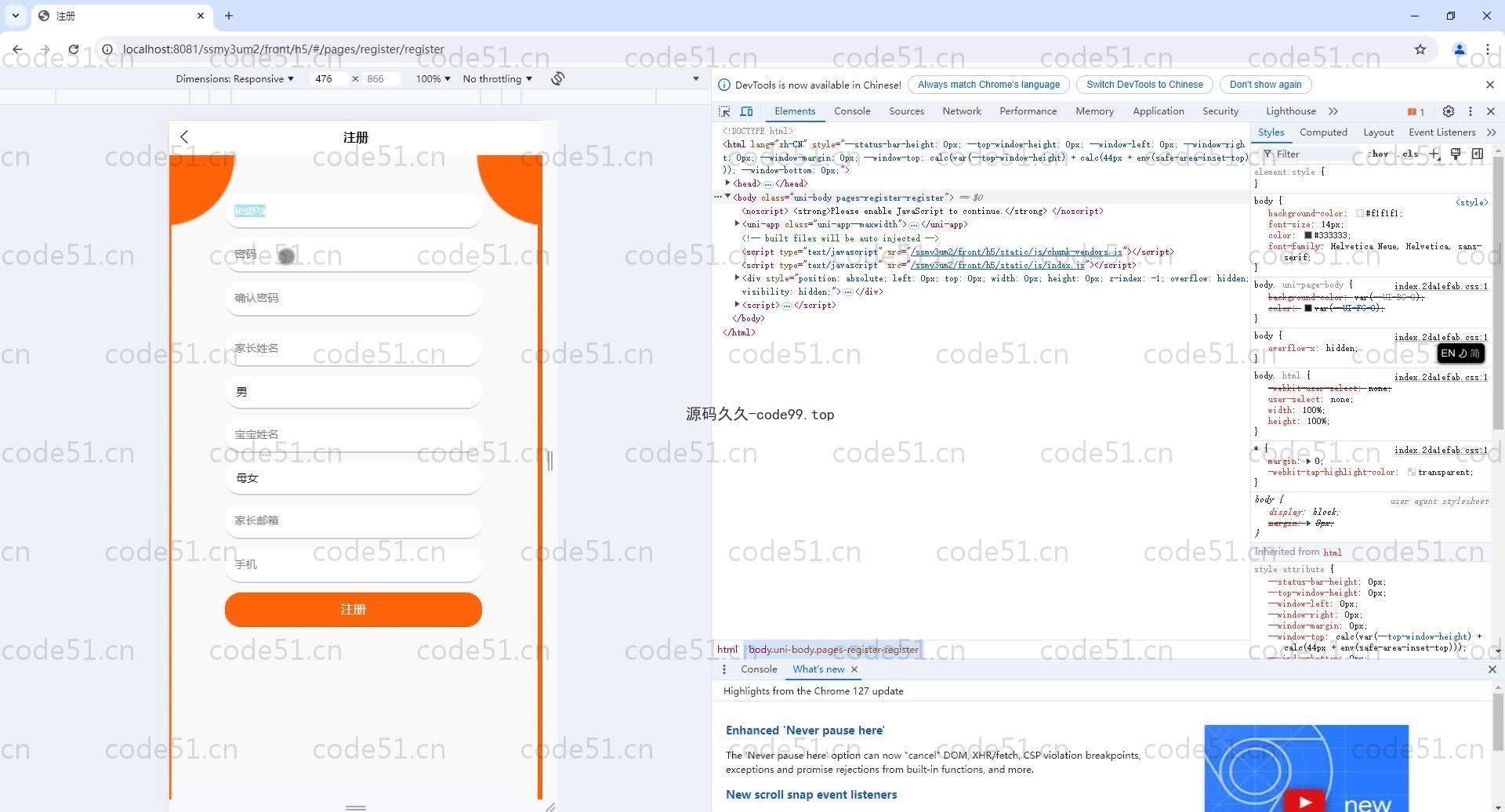Click the 确认密码 input field

click(354, 298)
